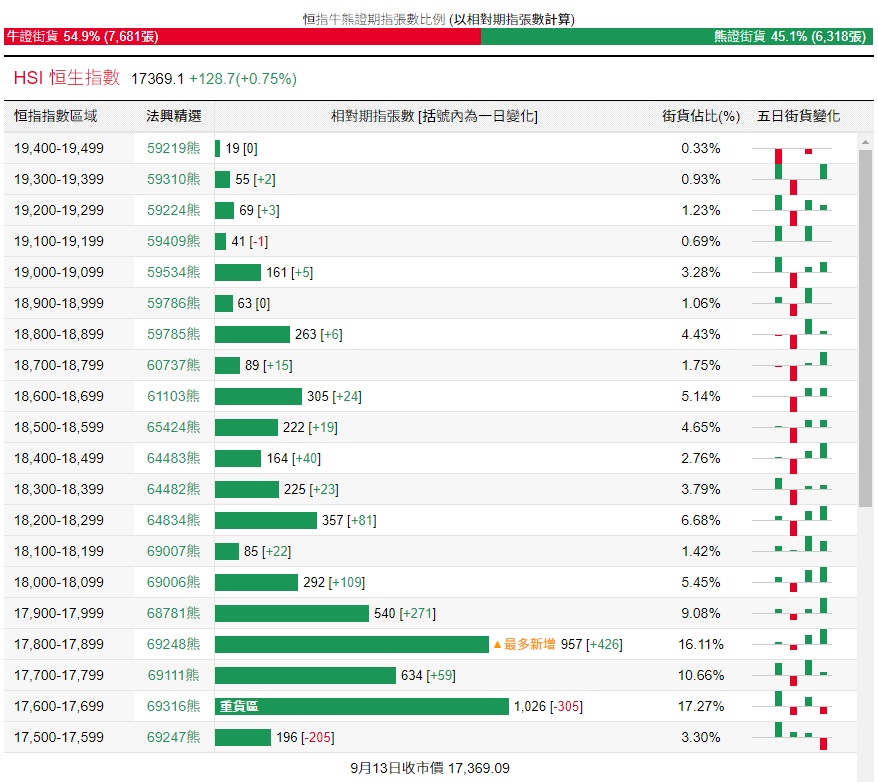This screenshot has width=878, height=782.
Task: Select the 61103熊 certificate link
Action: tap(173, 396)
